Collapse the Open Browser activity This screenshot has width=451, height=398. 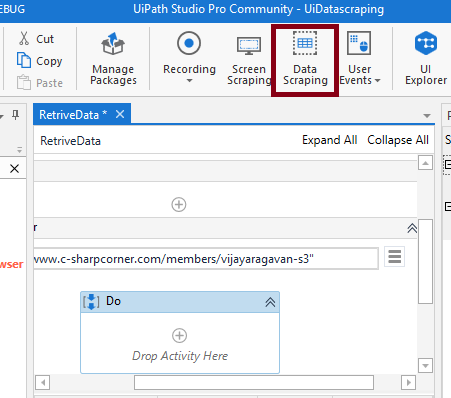(x=412, y=228)
